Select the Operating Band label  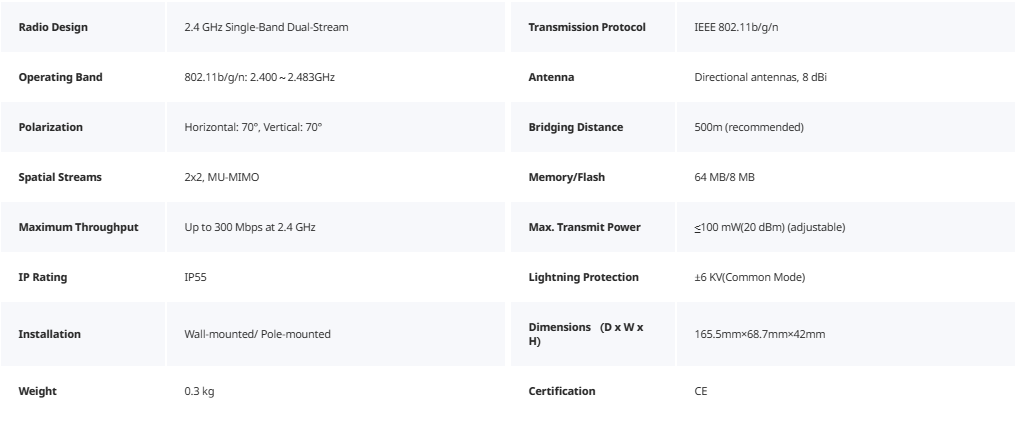[60, 77]
